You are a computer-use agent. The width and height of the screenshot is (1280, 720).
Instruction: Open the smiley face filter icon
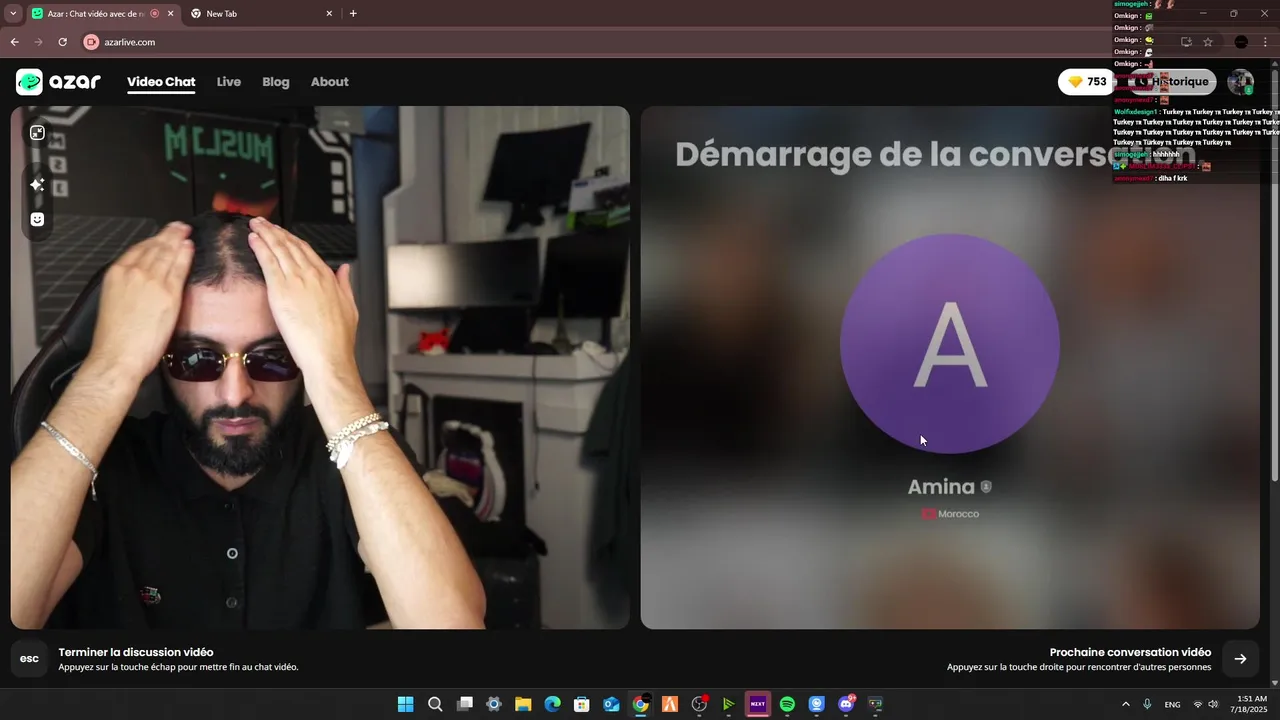(x=37, y=219)
